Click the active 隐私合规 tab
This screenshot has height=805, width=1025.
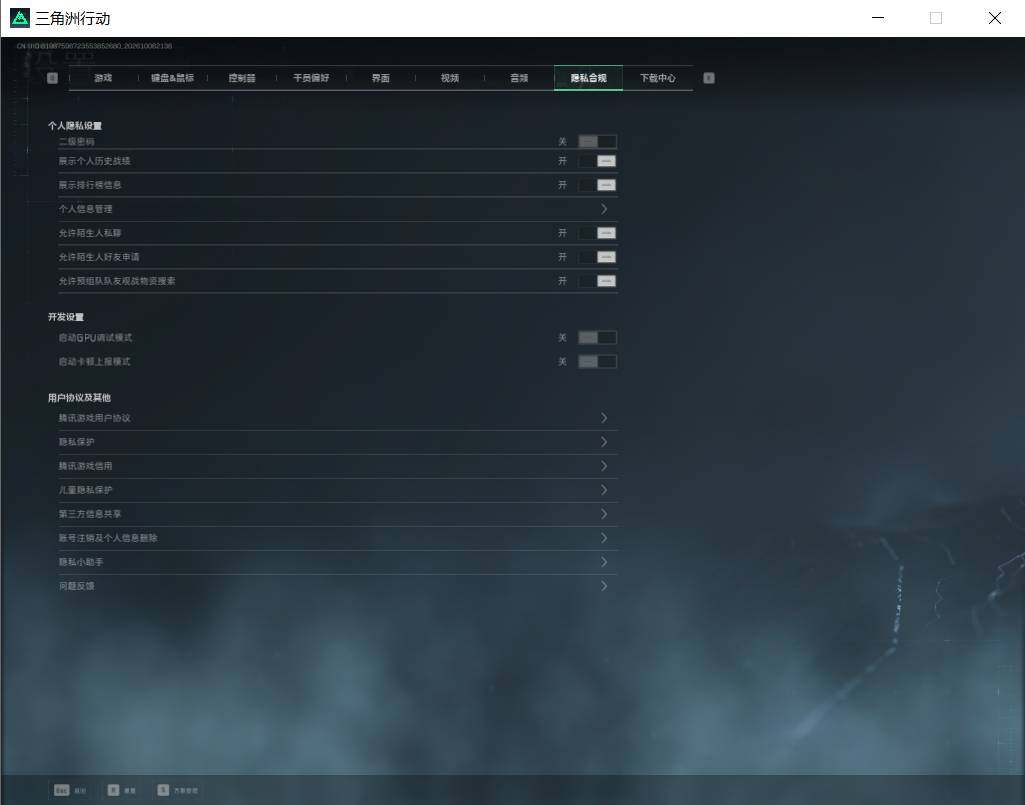pyautogui.click(x=588, y=78)
